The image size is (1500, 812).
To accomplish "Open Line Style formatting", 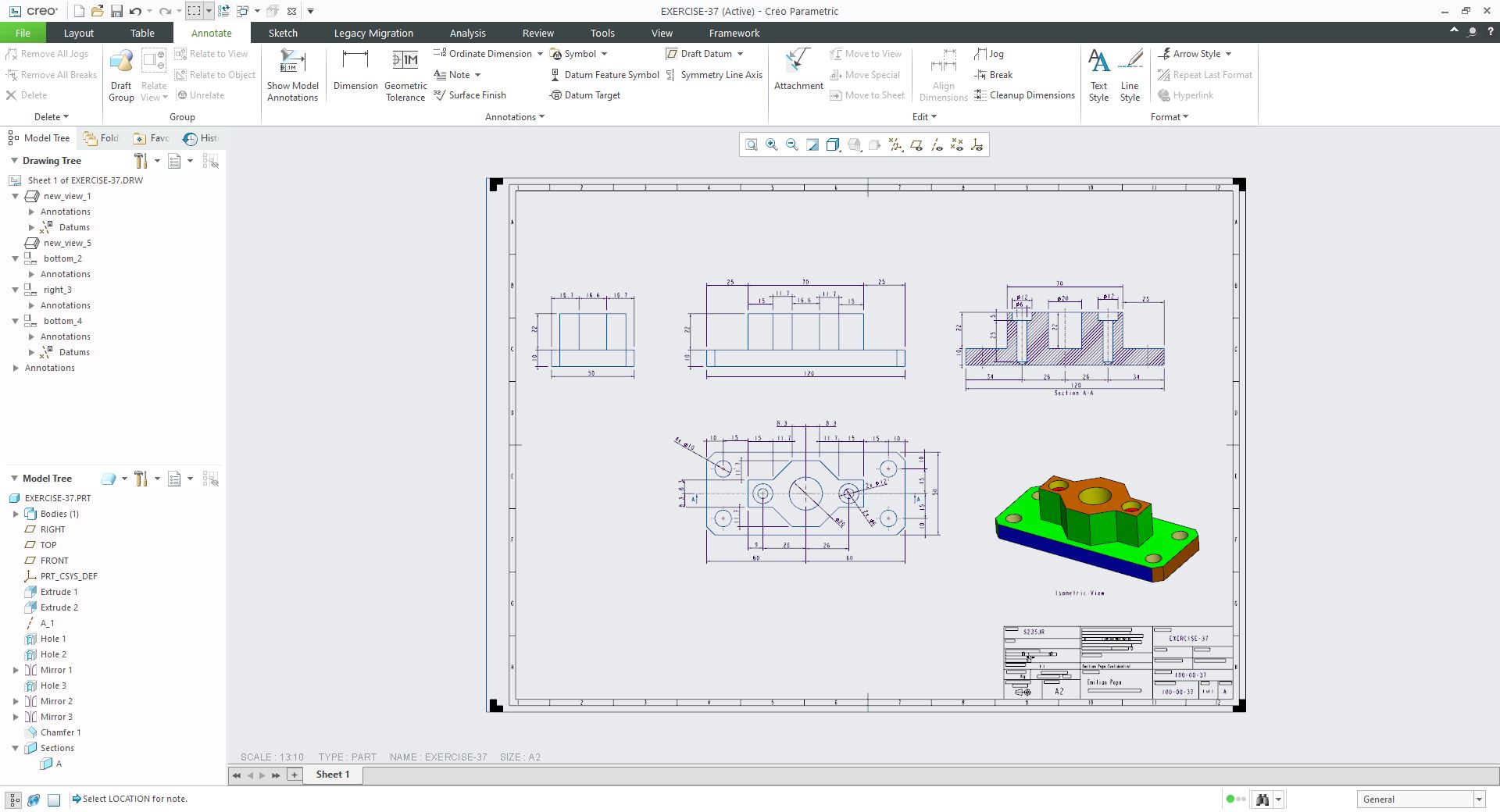I will click(x=1130, y=75).
